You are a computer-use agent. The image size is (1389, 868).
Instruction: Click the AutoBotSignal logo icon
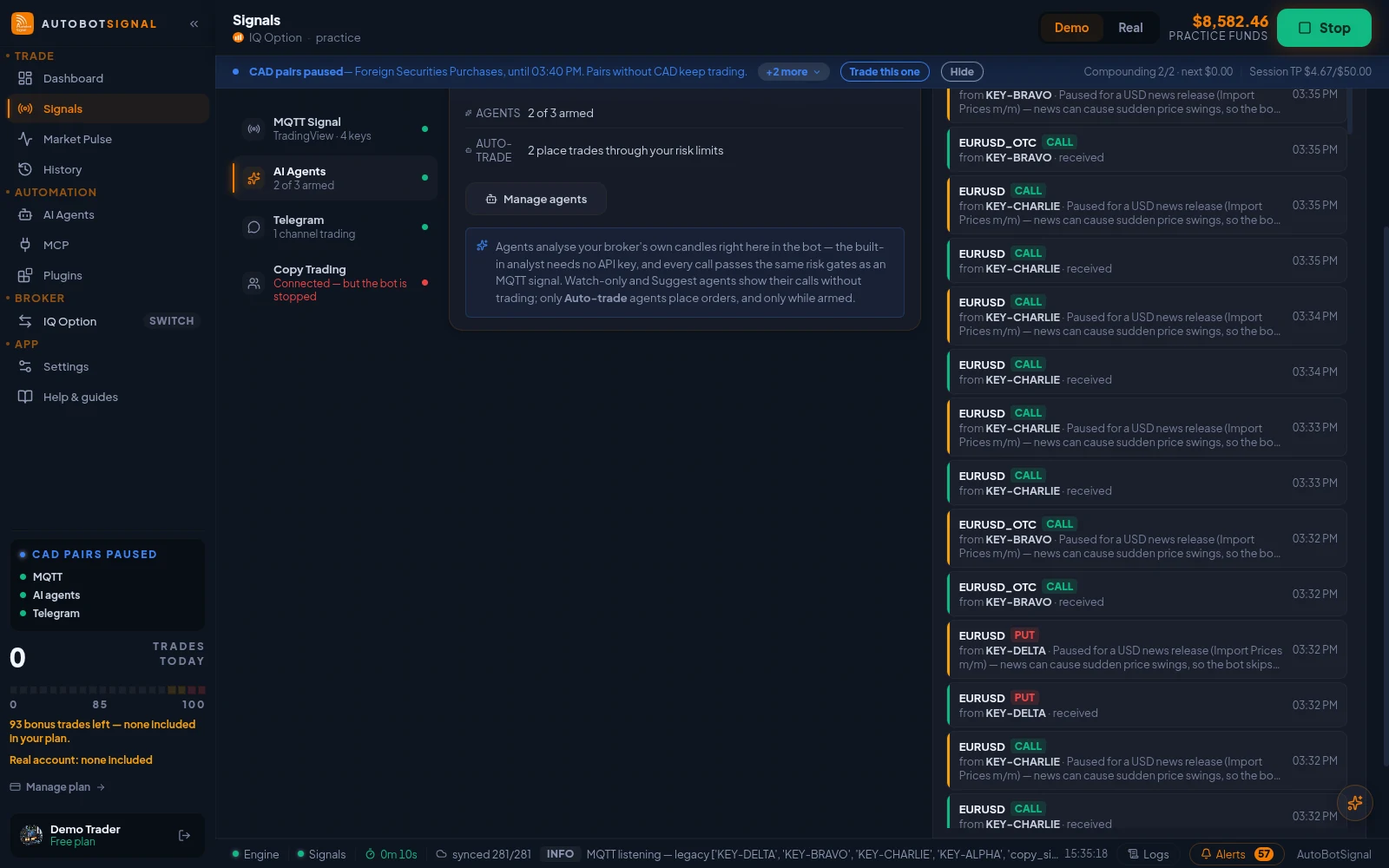[23, 23]
